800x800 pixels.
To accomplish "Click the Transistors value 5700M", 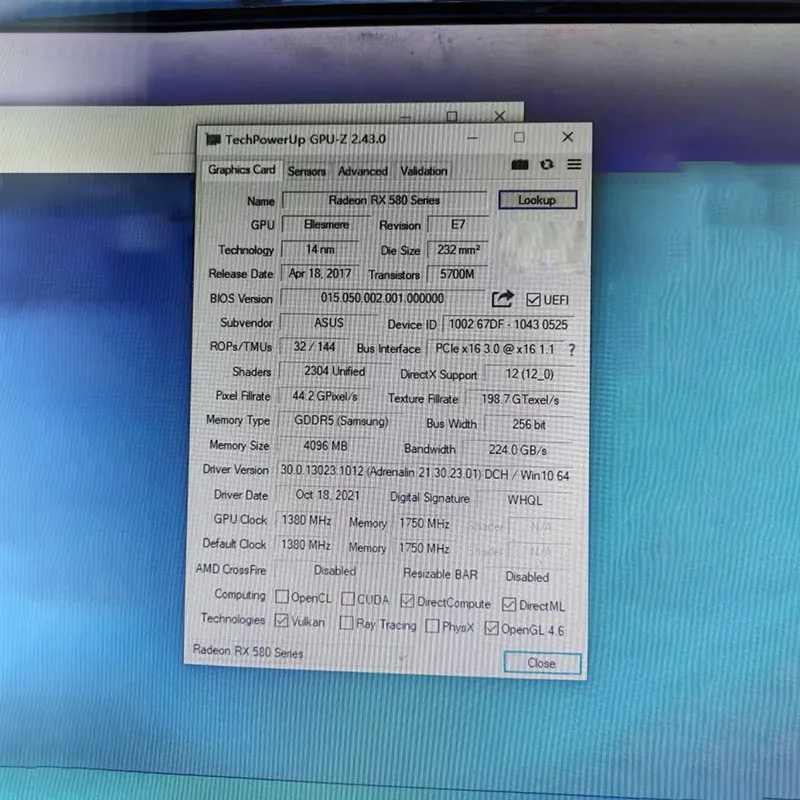I will coord(457,274).
